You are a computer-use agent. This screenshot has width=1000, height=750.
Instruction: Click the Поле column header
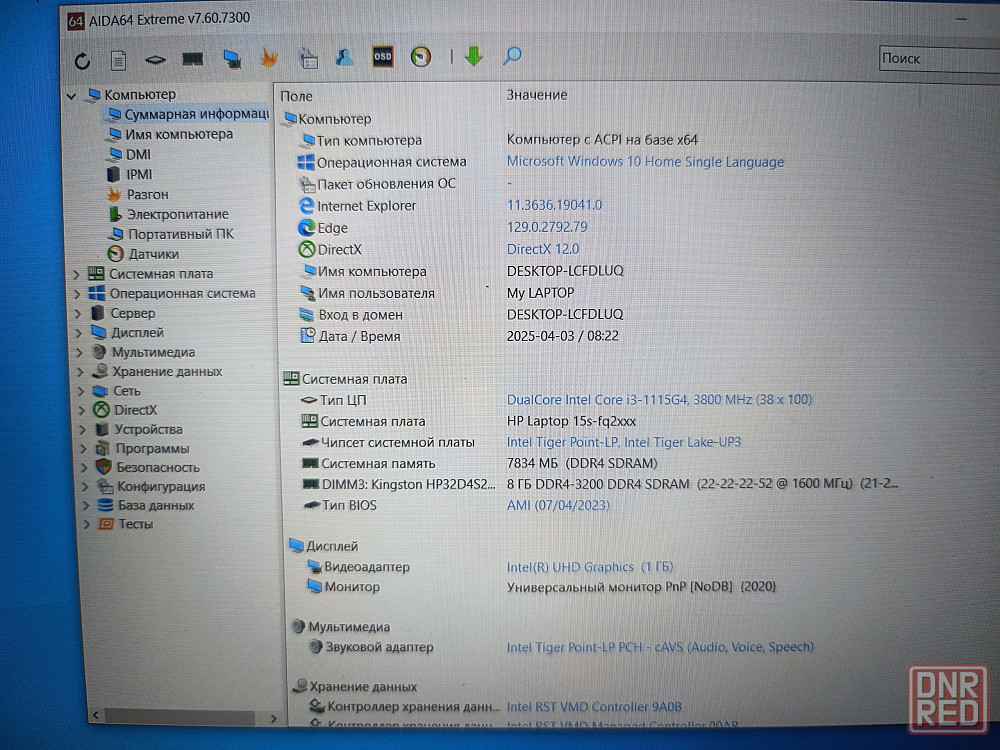click(297, 96)
